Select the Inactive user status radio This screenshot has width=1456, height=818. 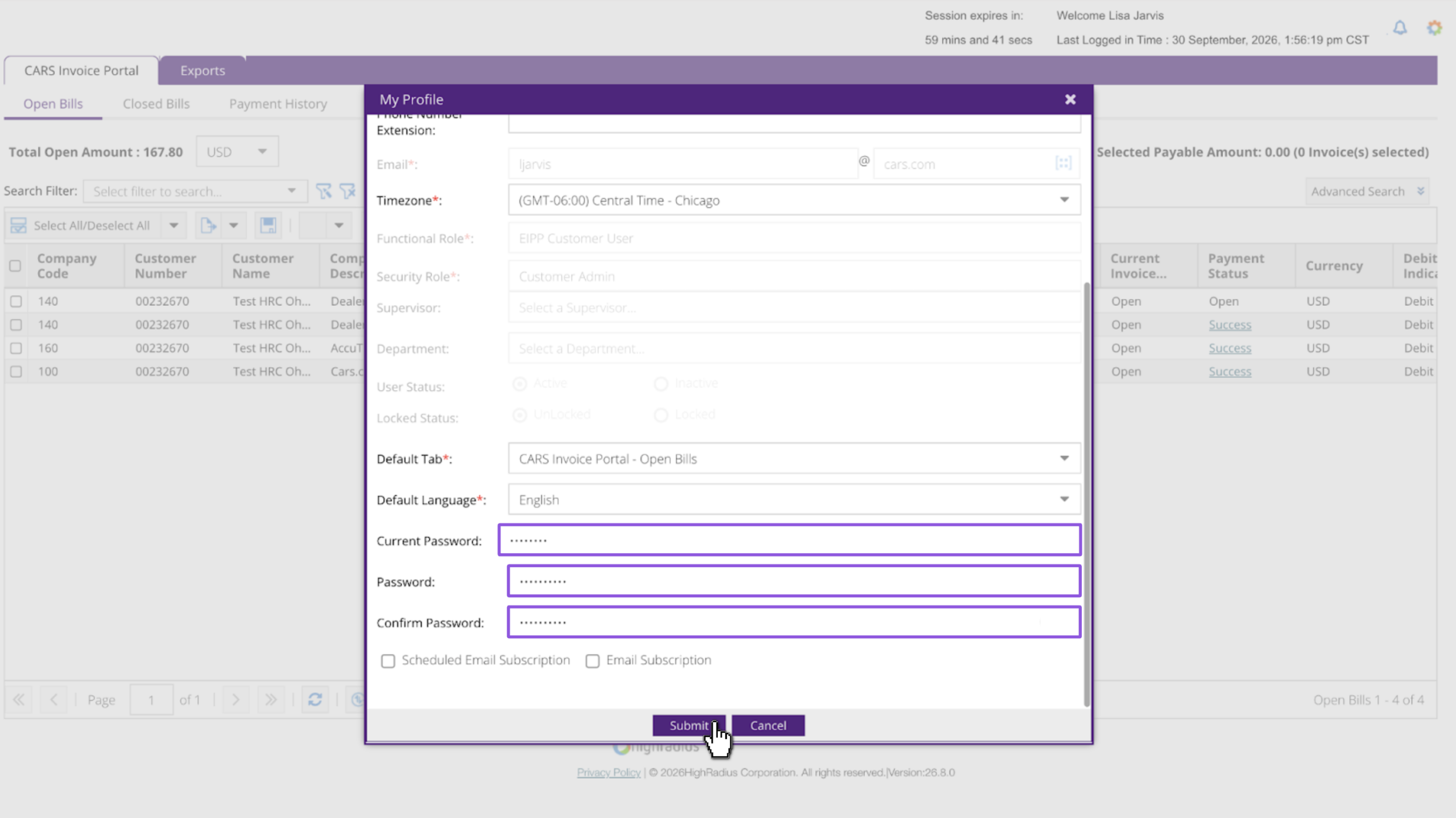coord(660,384)
